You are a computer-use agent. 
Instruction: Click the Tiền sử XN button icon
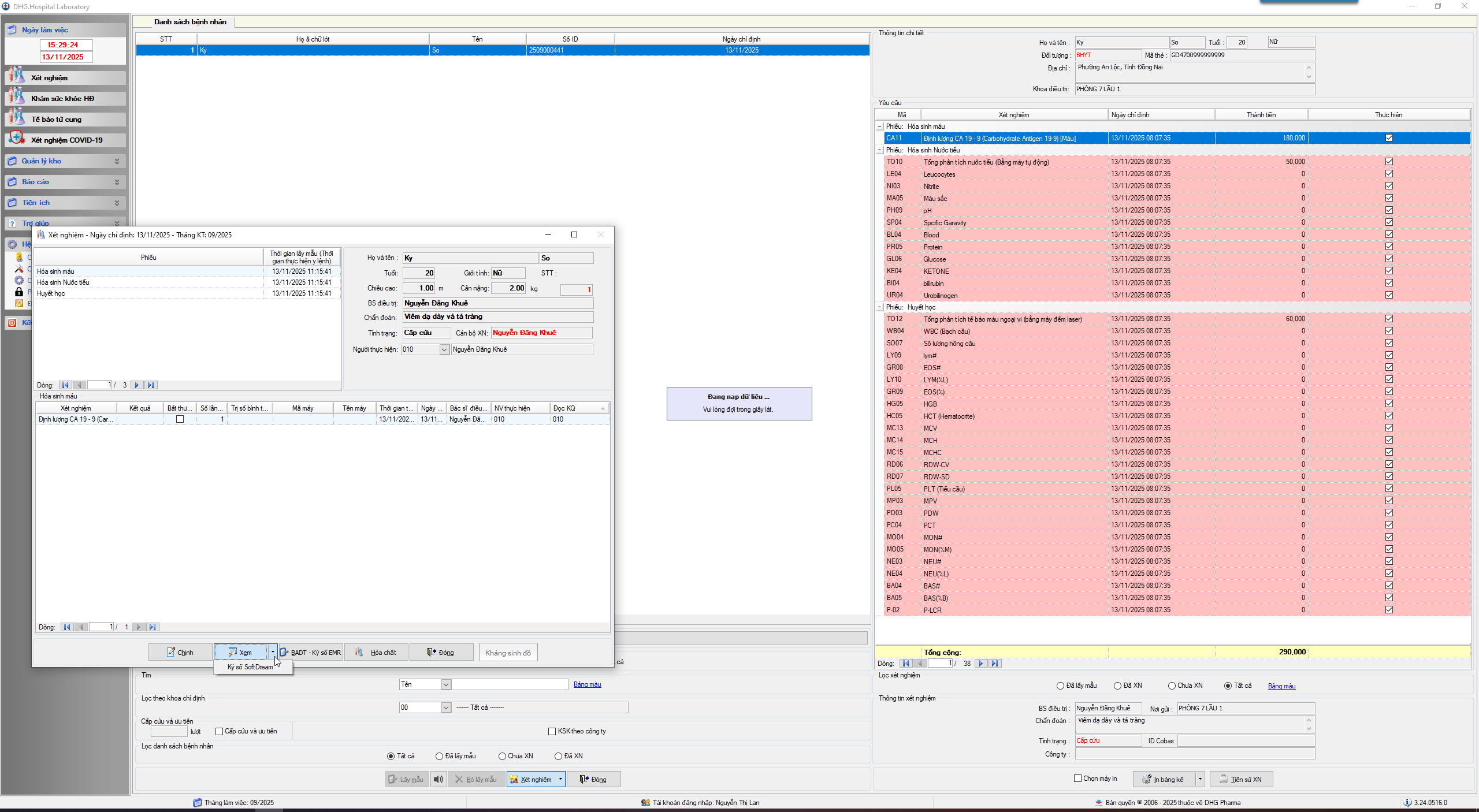click(1224, 779)
